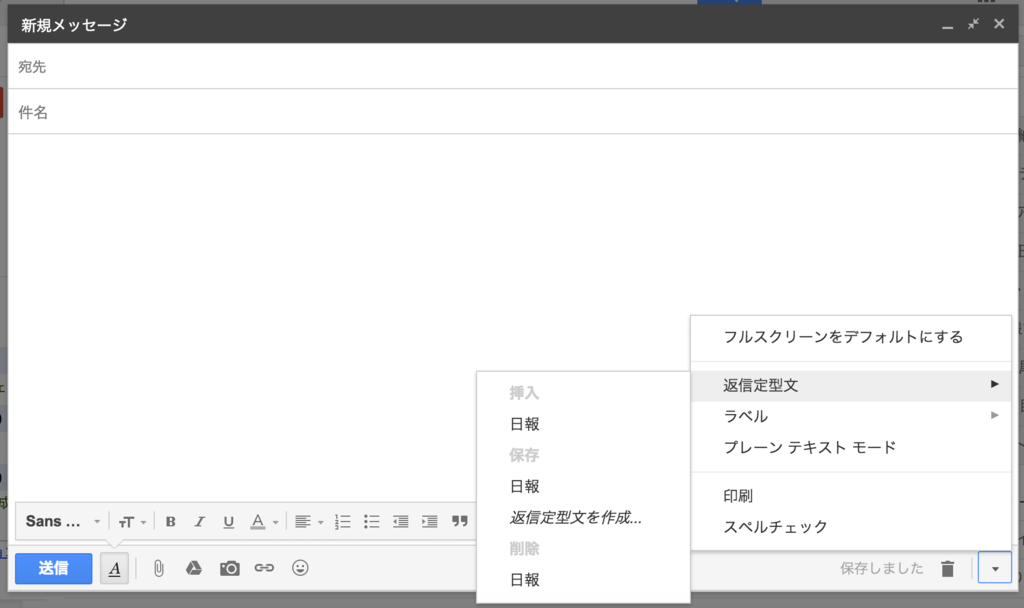Image resolution: width=1024 pixels, height=608 pixels.
Task: Insert a photo using the camera icon
Action: point(229,568)
